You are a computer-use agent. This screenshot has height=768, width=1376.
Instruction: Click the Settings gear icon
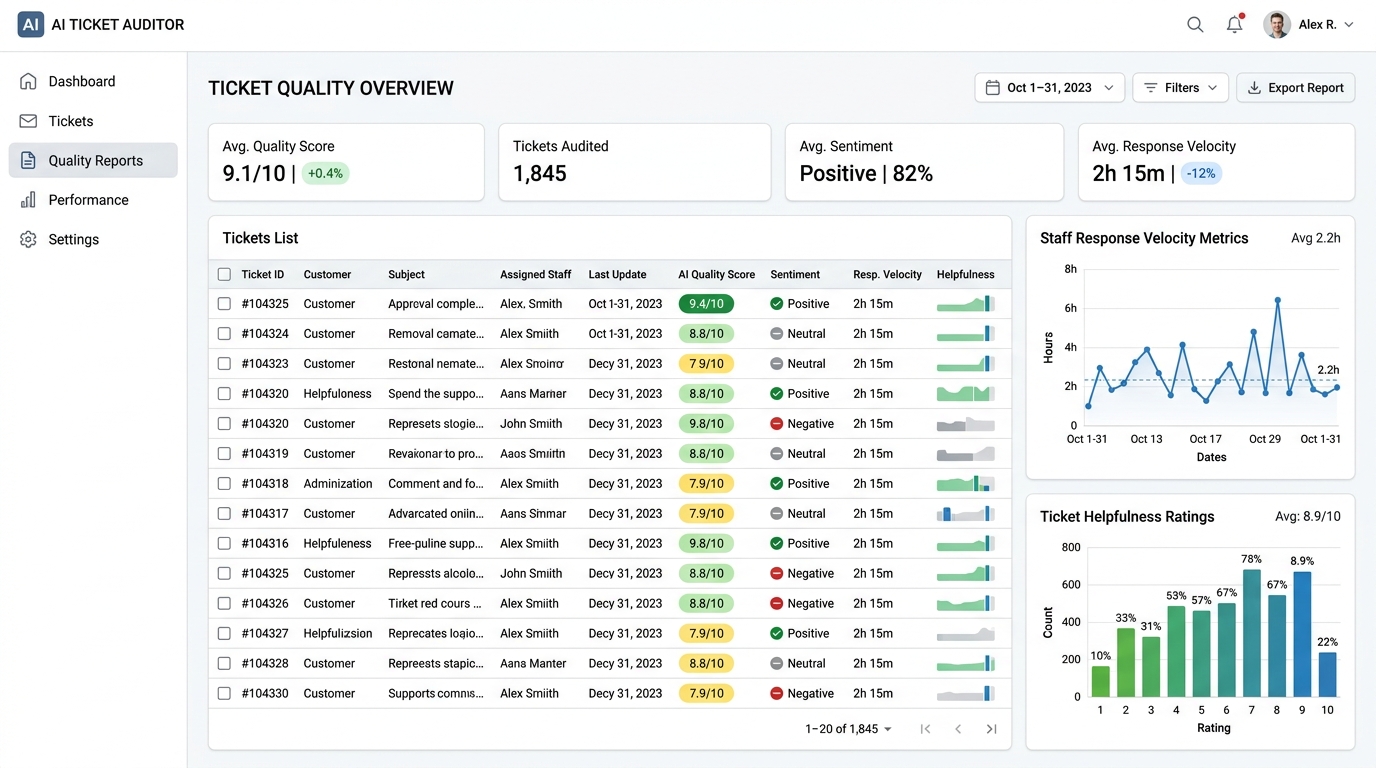pos(28,239)
